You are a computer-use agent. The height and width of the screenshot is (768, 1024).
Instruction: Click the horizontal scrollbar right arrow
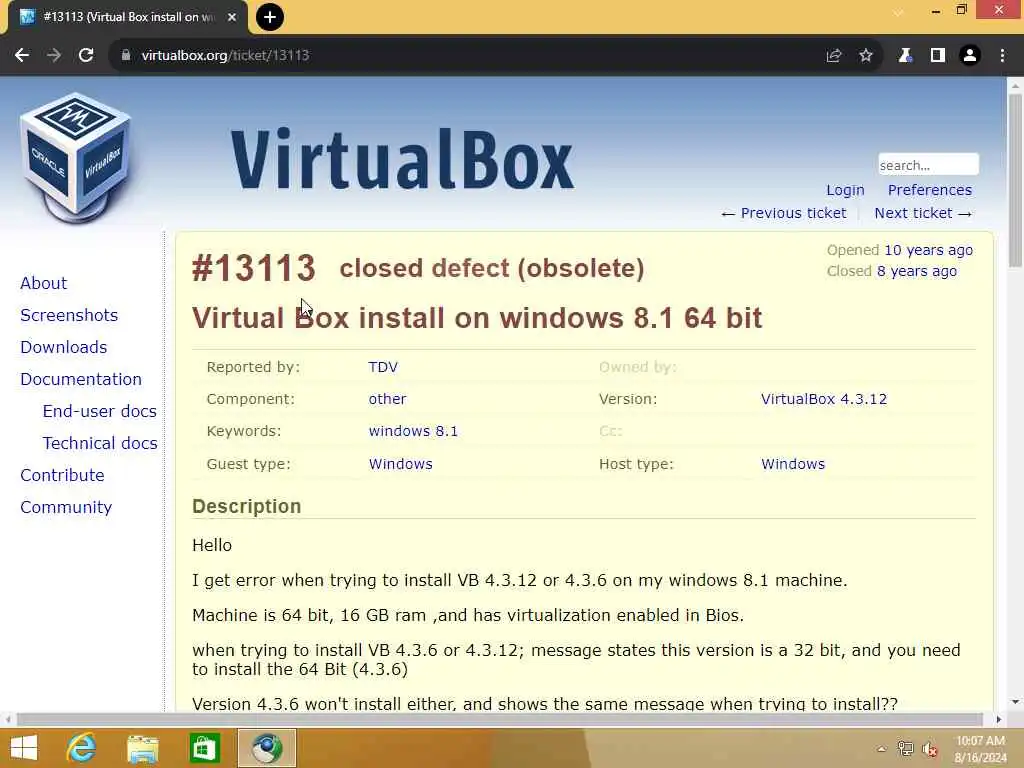click(999, 720)
